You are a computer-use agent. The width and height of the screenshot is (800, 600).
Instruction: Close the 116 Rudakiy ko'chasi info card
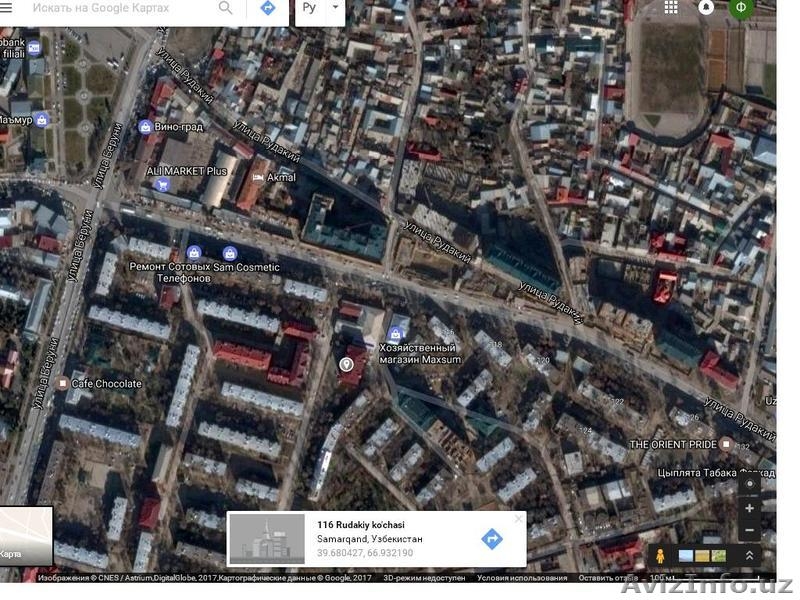518,519
